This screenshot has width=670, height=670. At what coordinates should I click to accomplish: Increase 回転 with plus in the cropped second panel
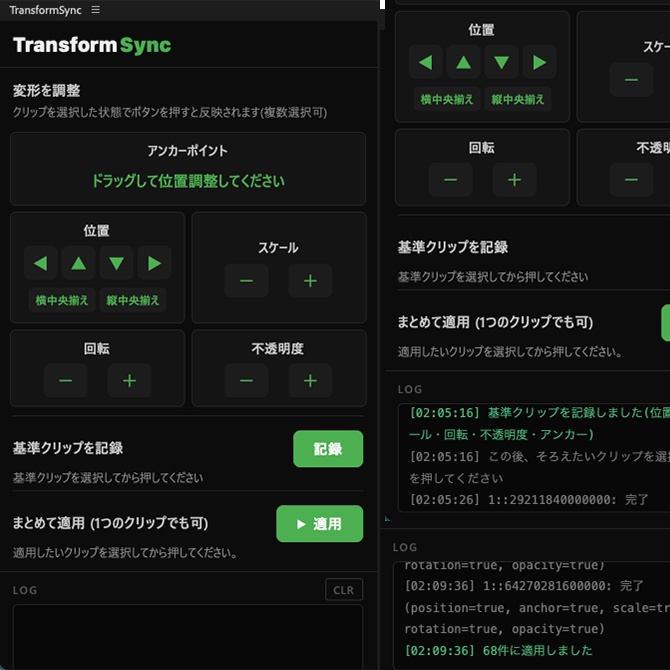pyautogui.click(x=514, y=179)
